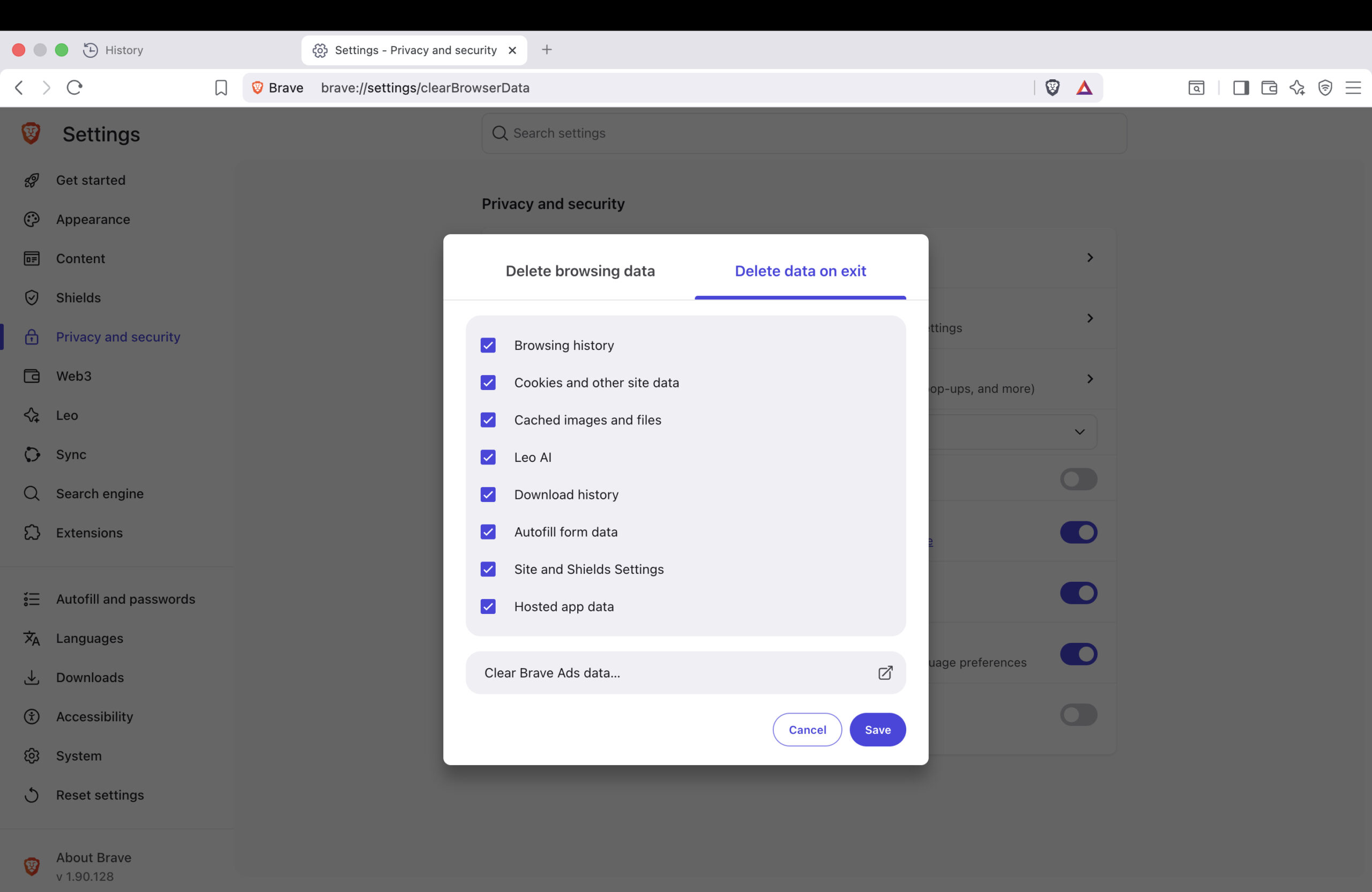Open Leo settings in the sidebar

coord(67,415)
